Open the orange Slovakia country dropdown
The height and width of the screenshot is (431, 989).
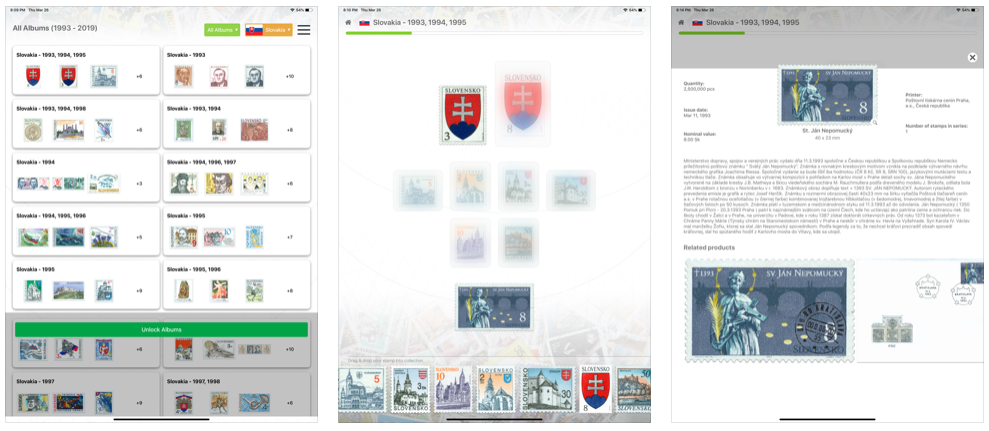point(269,30)
